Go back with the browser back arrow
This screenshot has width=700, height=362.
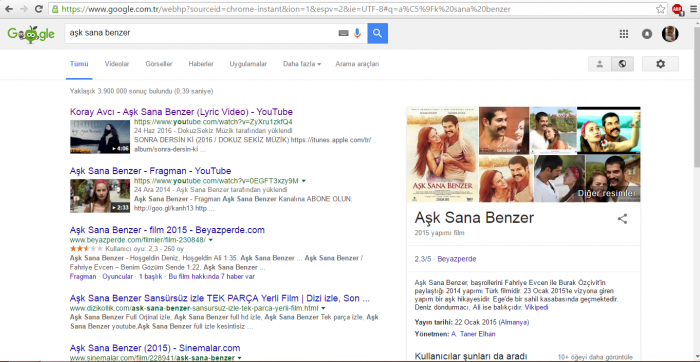[8, 9]
